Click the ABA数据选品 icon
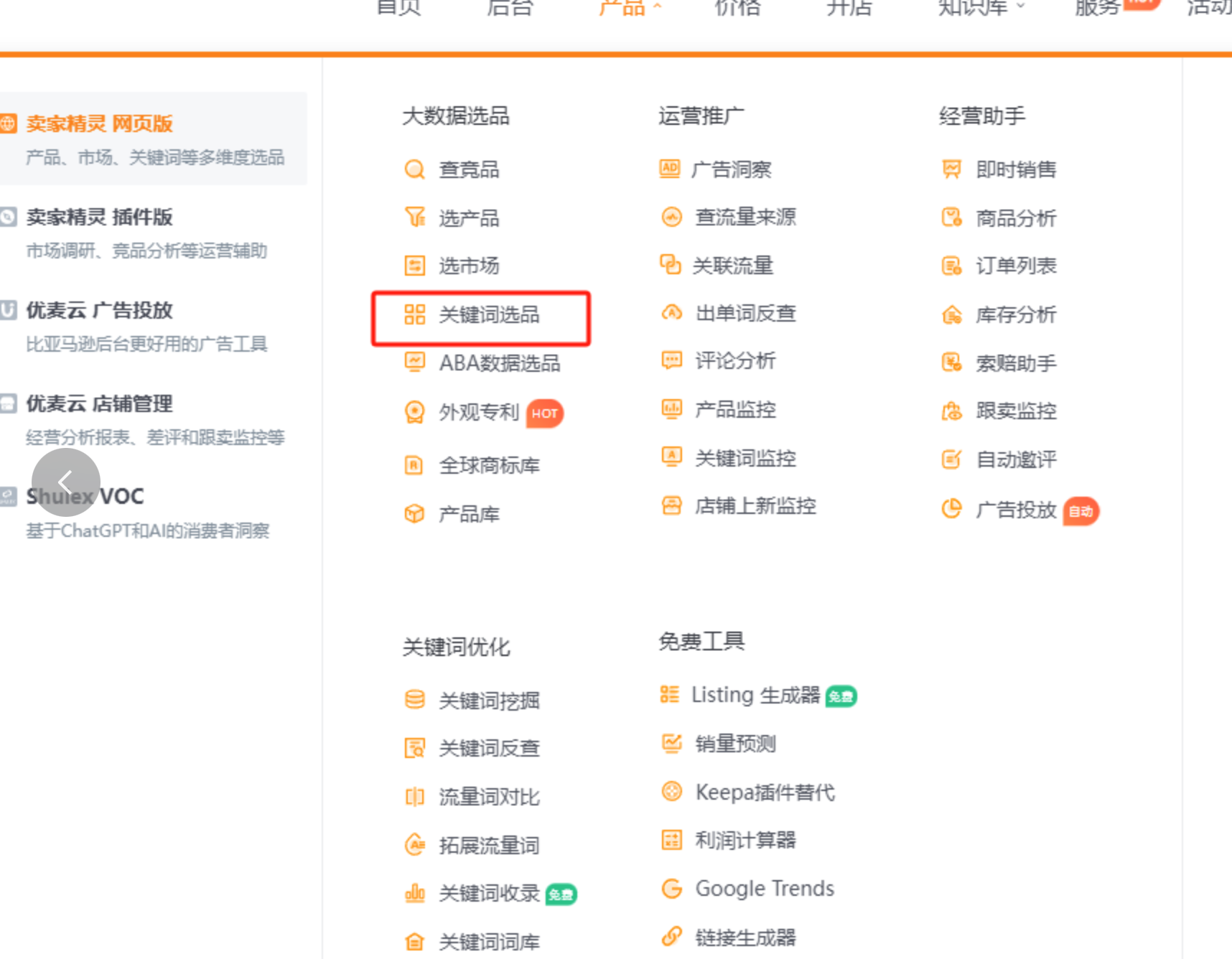This screenshot has height=959, width=1232. (415, 362)
